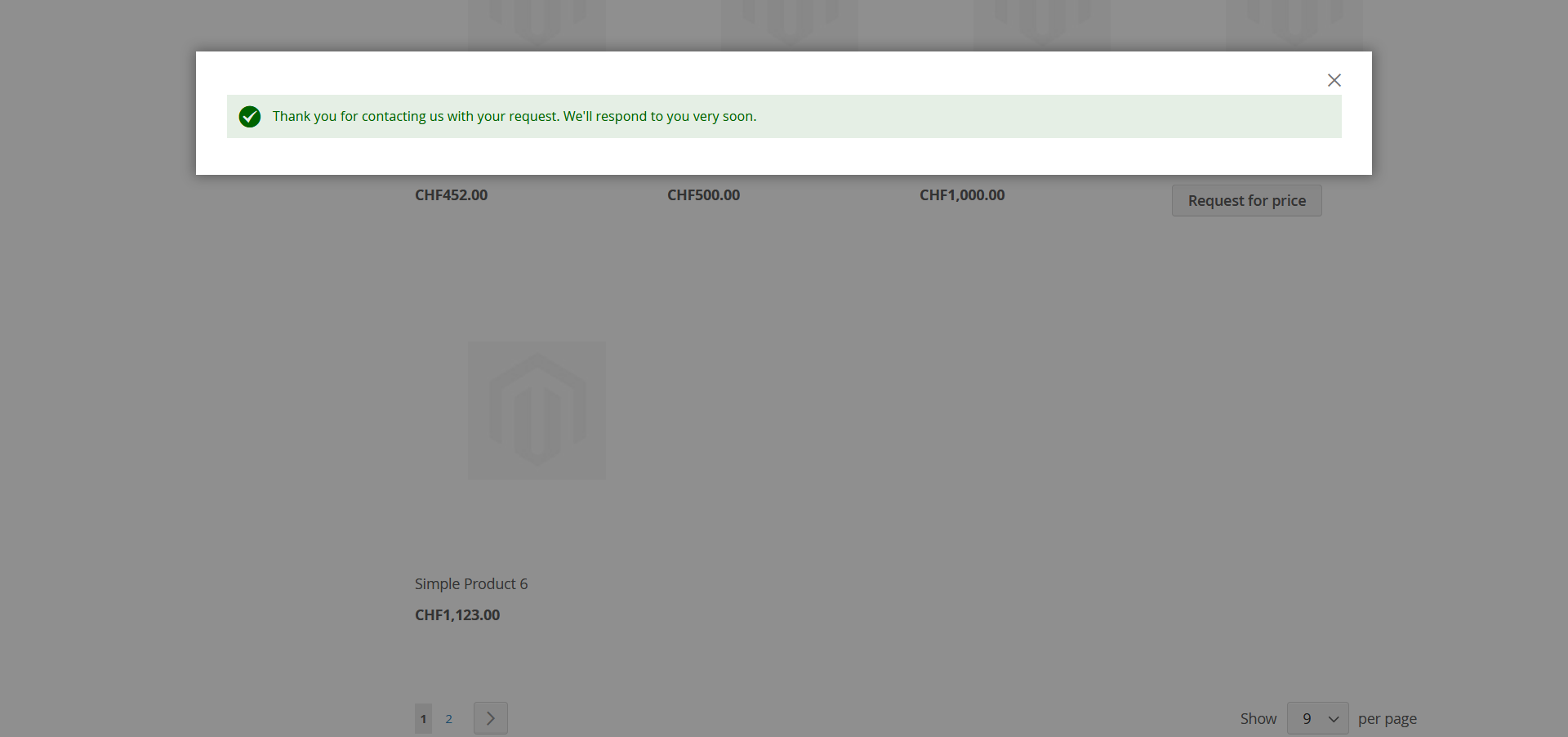Select current page number 1

(x=423, y=719)
